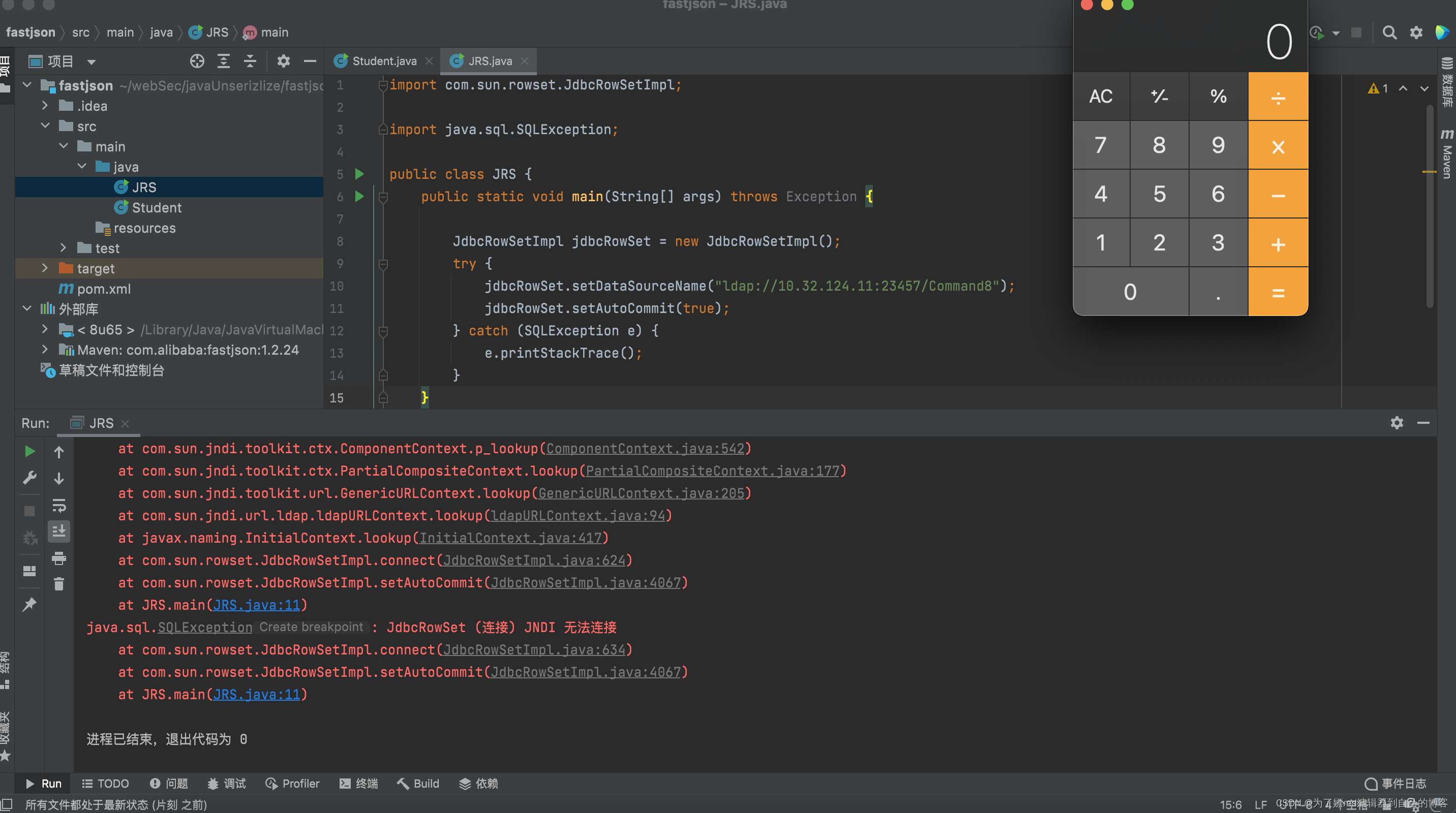Screen dimensions: 1456x813
Task: Open Run panel settings gear
Action: click(x=1397, y=423)
